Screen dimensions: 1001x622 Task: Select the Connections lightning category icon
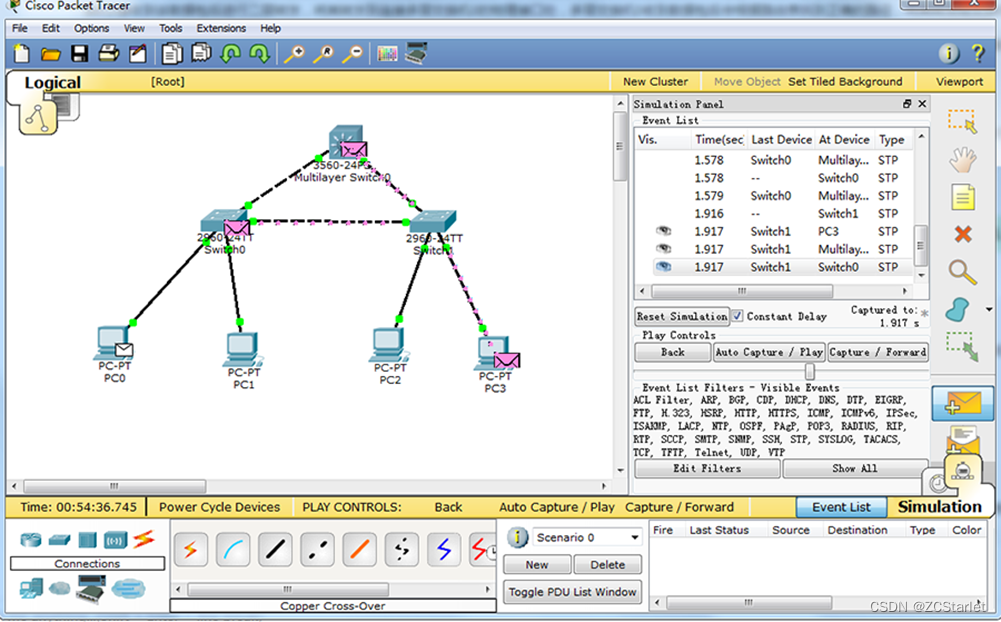point(143,540)
